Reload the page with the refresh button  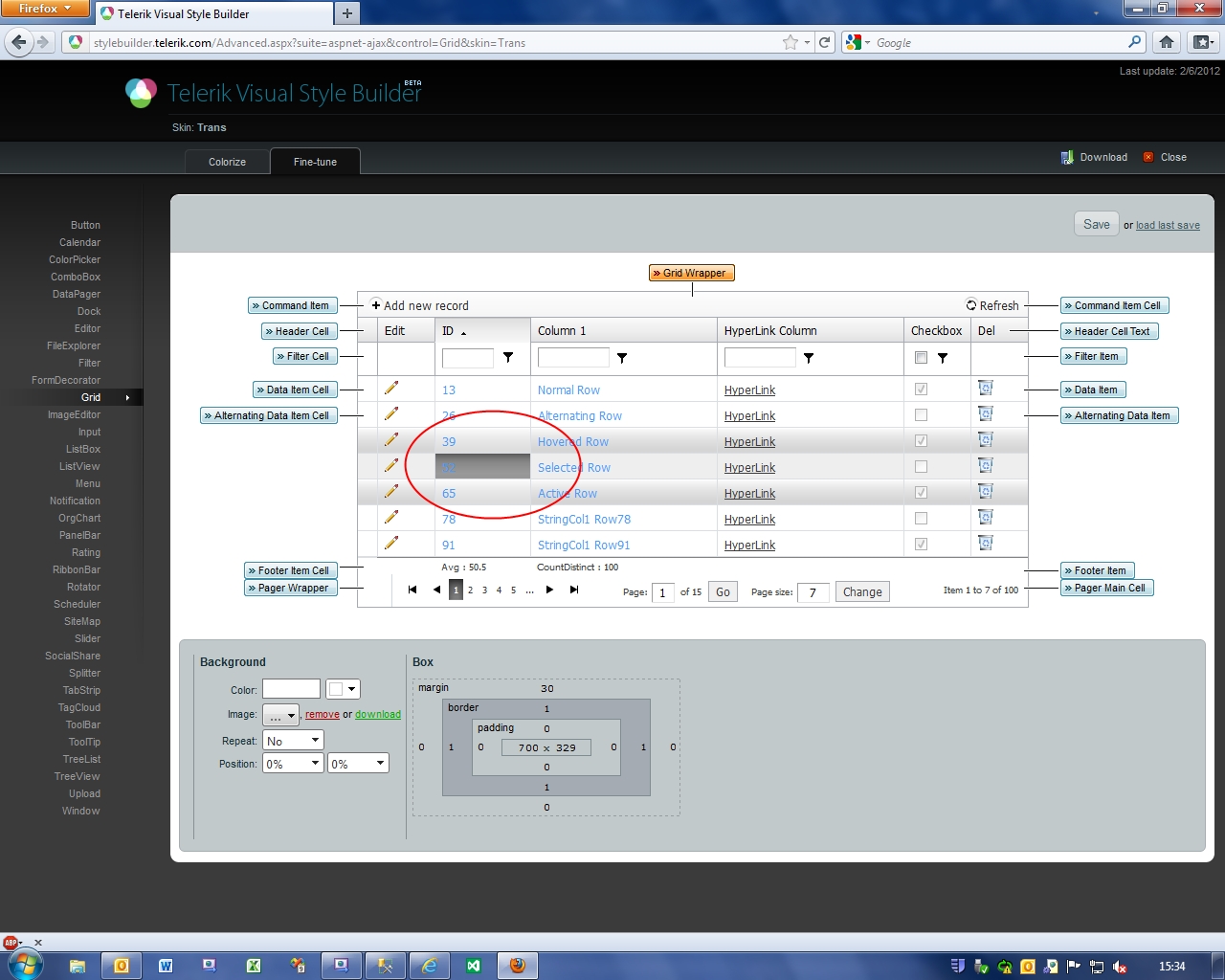point(824,42)
